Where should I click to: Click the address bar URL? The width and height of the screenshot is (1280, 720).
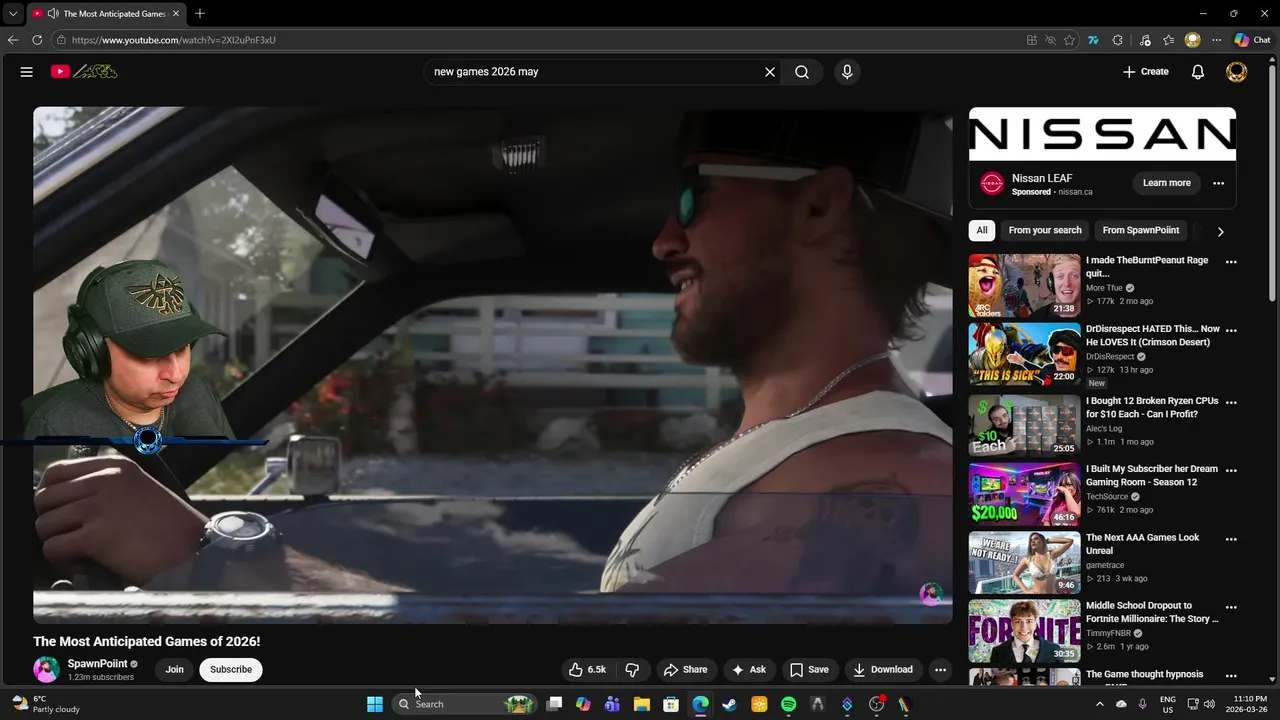(x=173, y=40)
